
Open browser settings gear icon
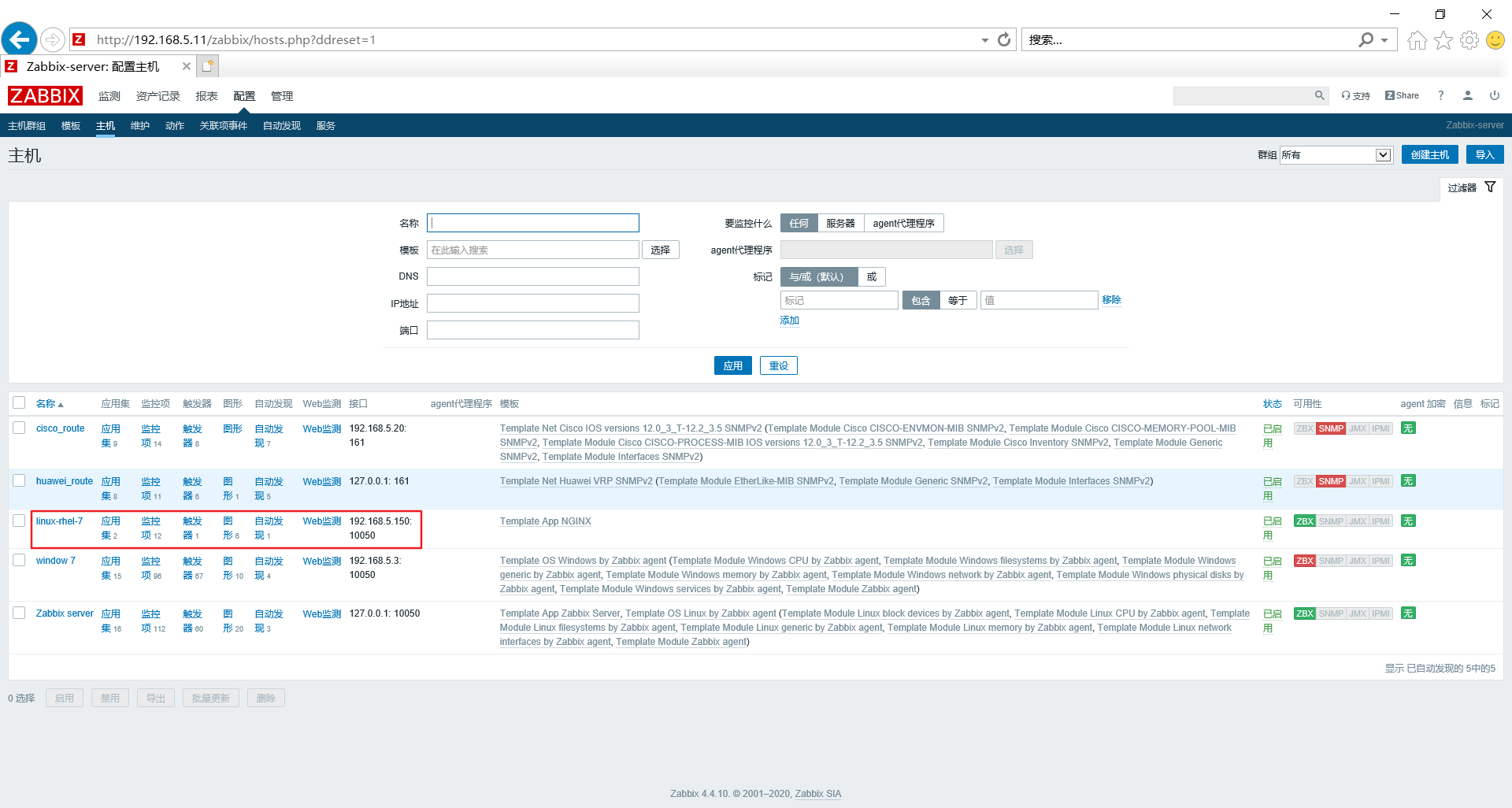(x=1469, y=40)
